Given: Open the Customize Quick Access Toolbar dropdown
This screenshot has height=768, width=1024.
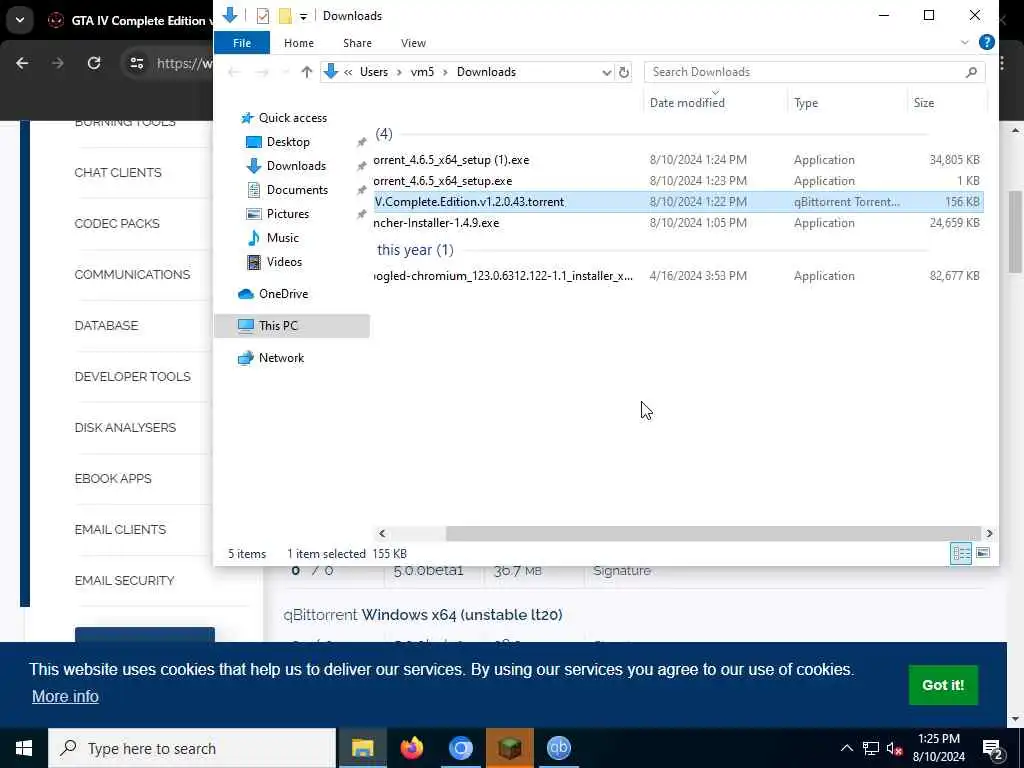Looking at the screenshot, I should (x=303, y=16).
